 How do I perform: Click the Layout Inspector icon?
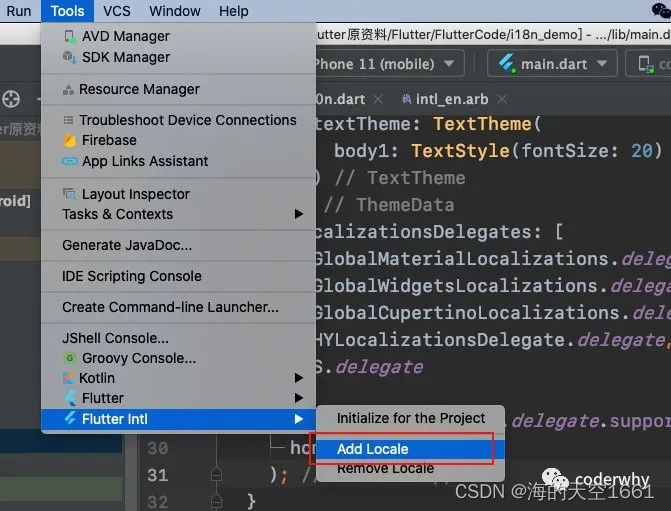pyautogui.click(x=69, y=194)
